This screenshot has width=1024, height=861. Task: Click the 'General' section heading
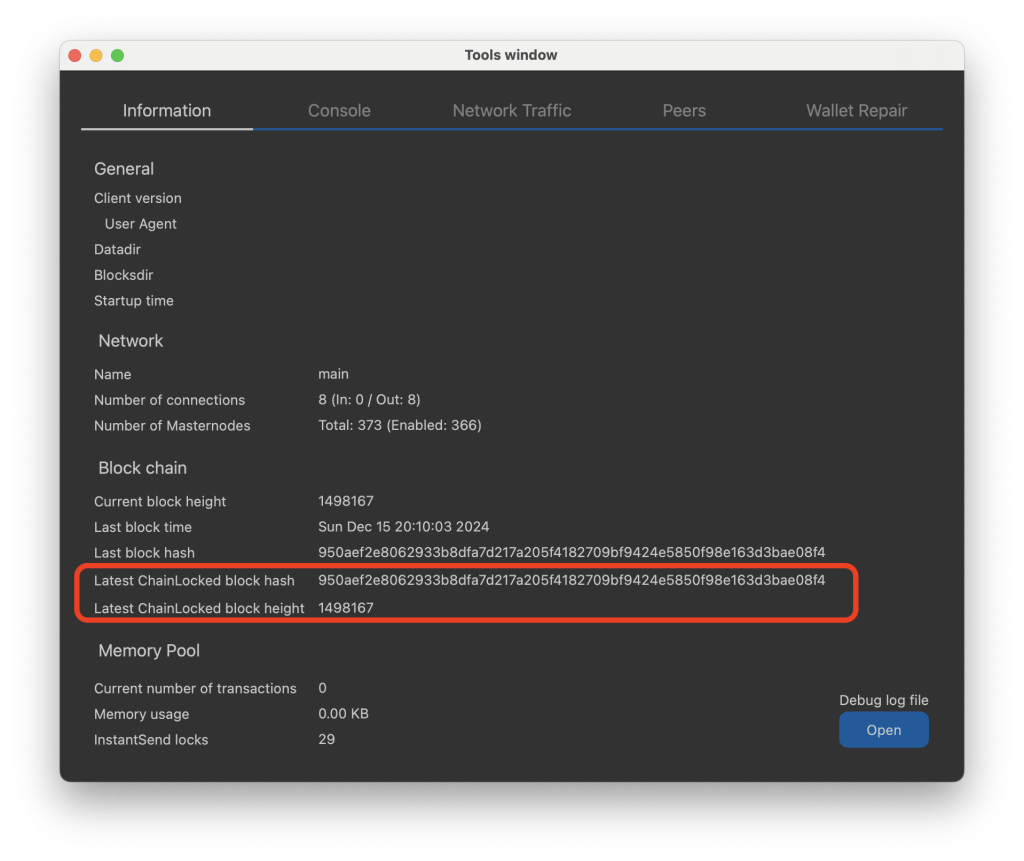pyautogui.click(x=124, y=169)
